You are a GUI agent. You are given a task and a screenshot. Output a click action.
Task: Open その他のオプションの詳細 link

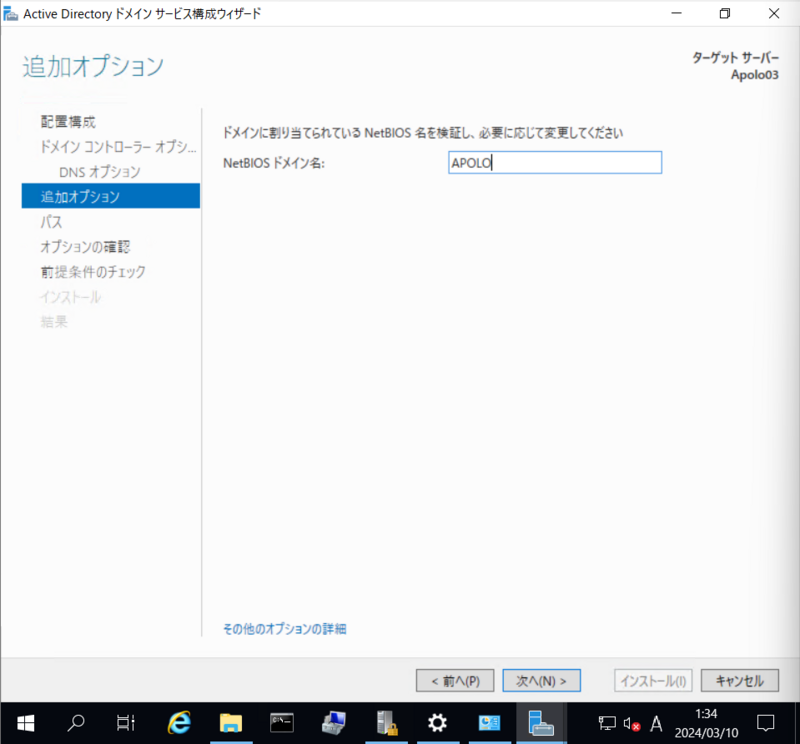coord(285,629)
